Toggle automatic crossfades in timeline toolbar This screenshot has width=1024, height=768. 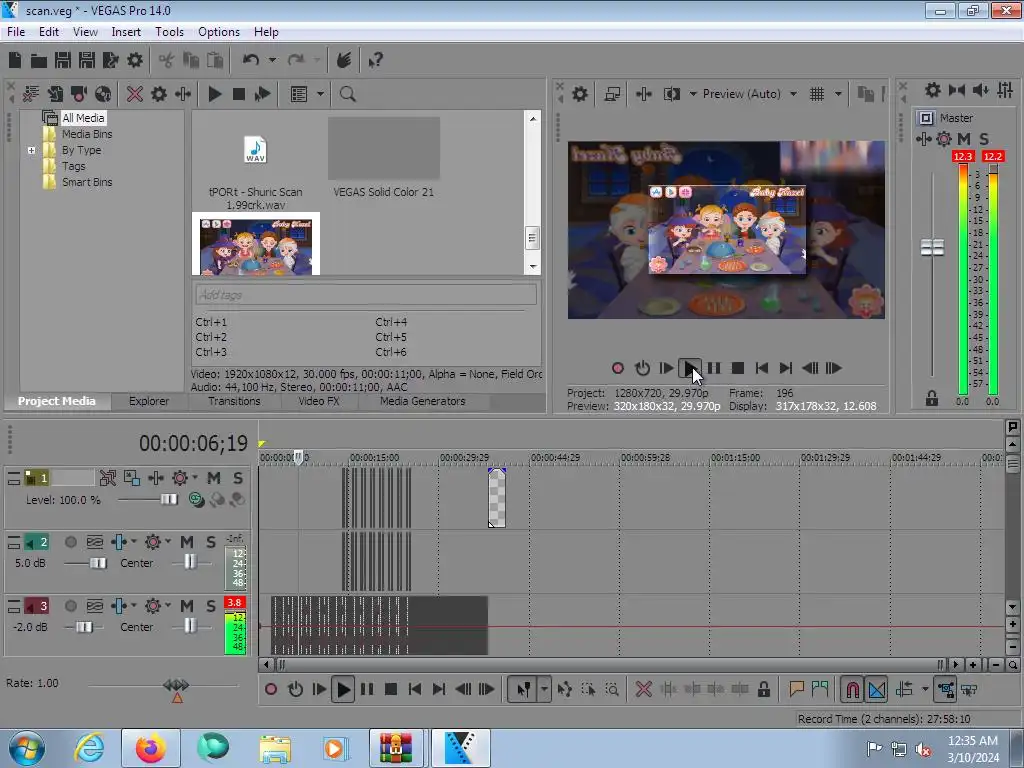pos(876,690)
